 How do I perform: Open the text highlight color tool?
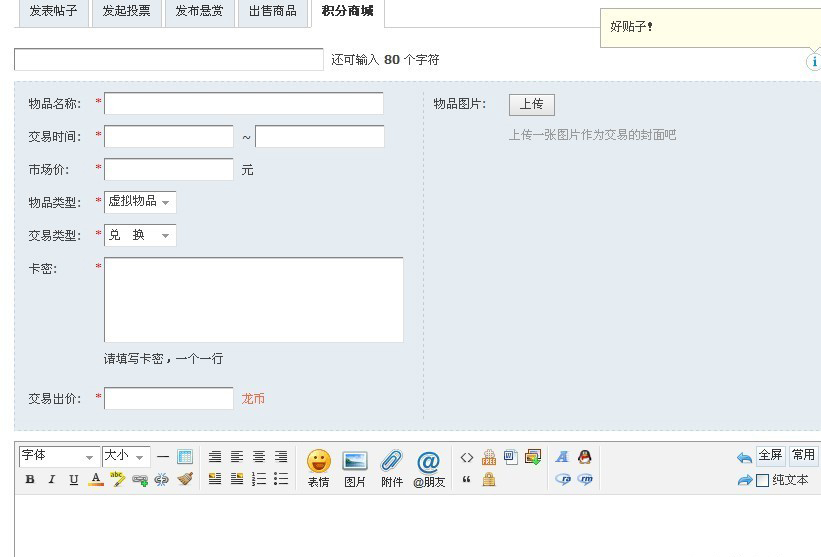click(117, 478)
